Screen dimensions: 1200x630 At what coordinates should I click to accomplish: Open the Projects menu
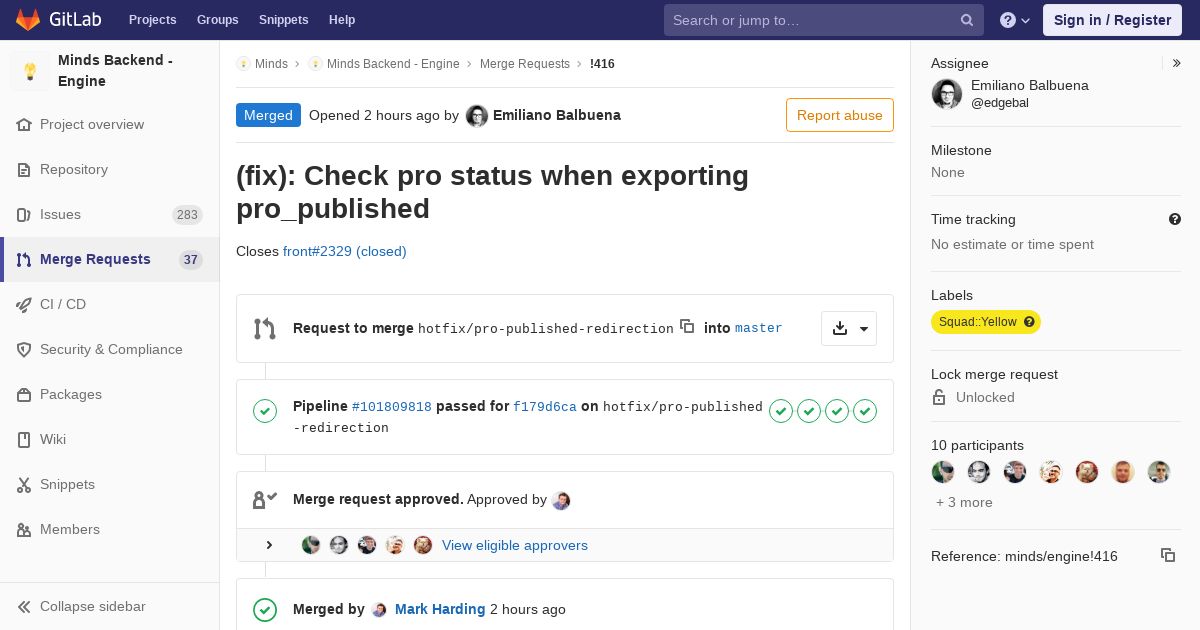click(152, 20)
